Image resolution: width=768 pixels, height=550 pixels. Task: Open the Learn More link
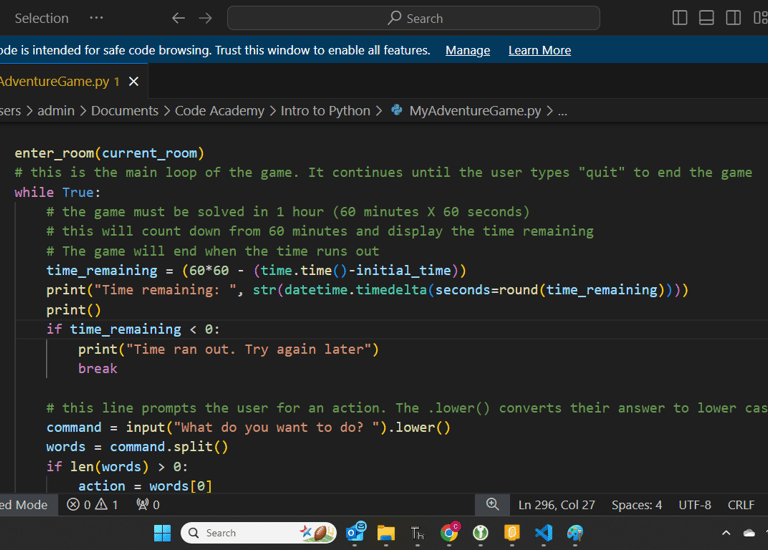[x=539, y=50]
